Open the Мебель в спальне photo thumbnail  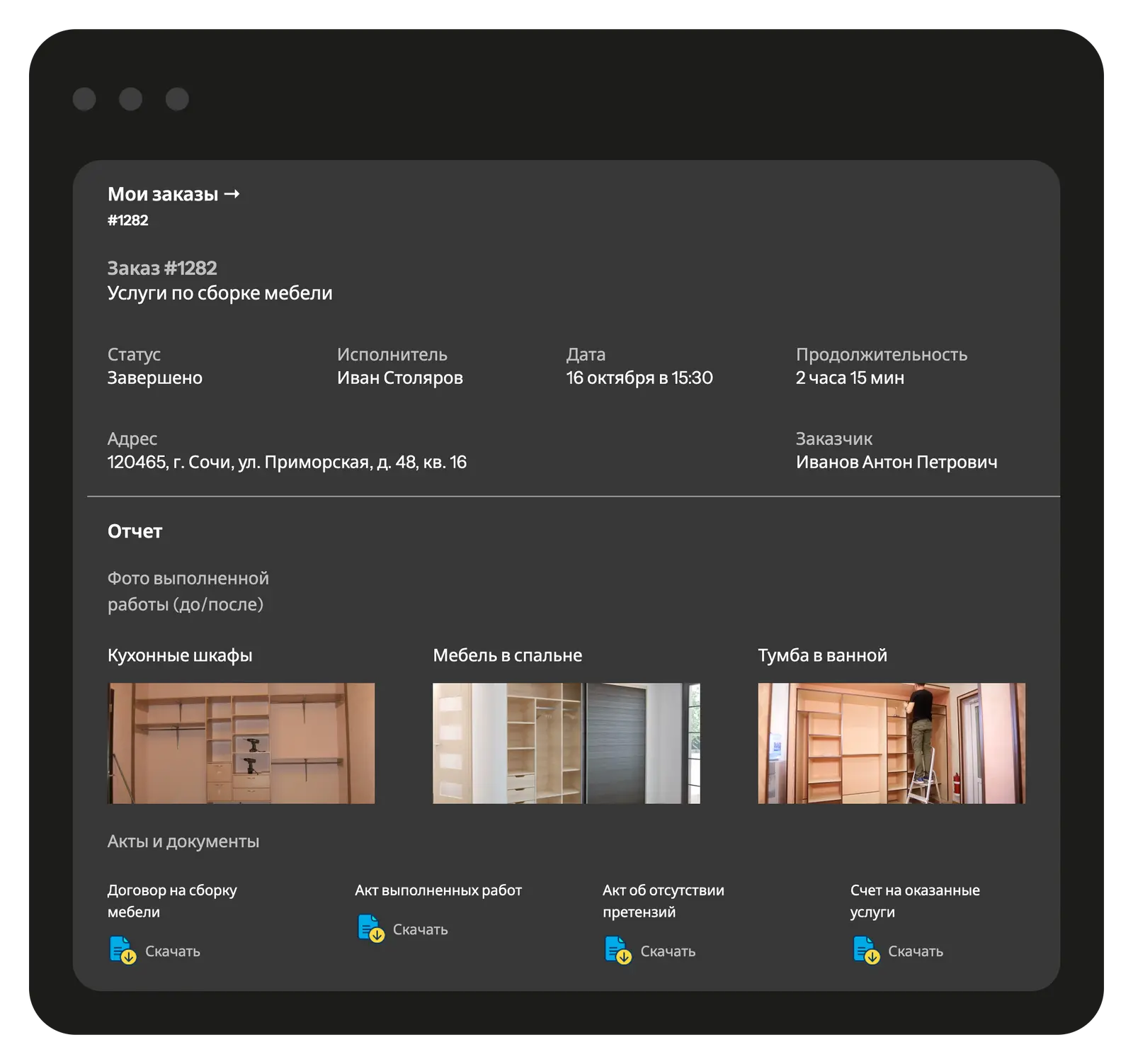(566, 743)
